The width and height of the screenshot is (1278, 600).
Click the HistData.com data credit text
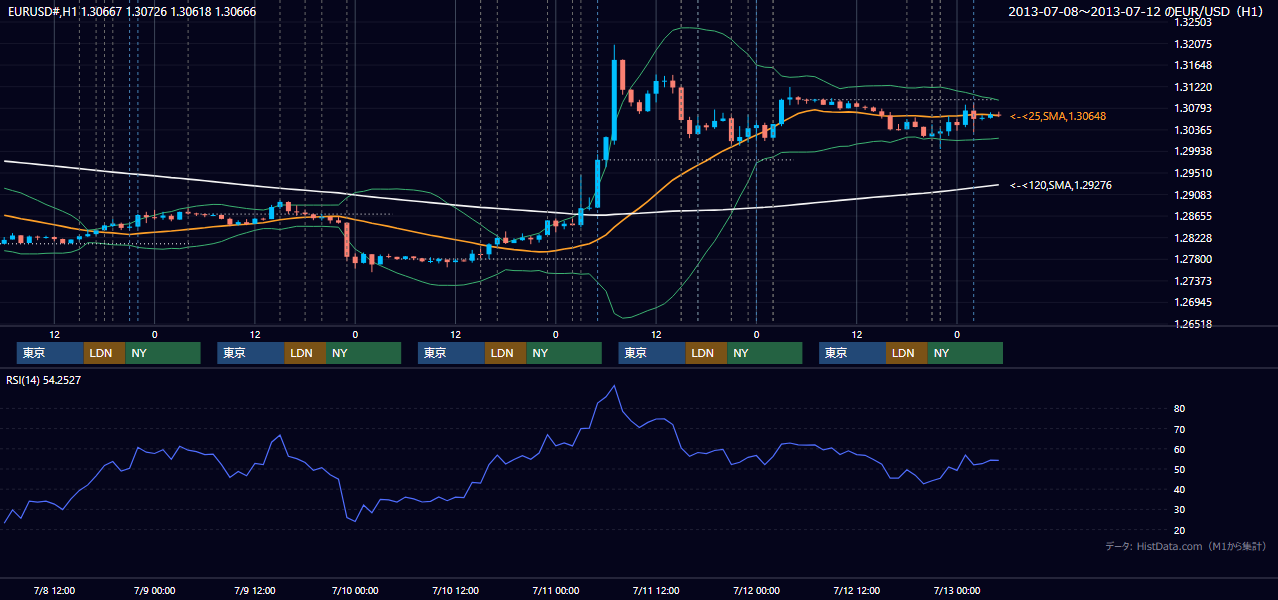(x=1186, y=546)
